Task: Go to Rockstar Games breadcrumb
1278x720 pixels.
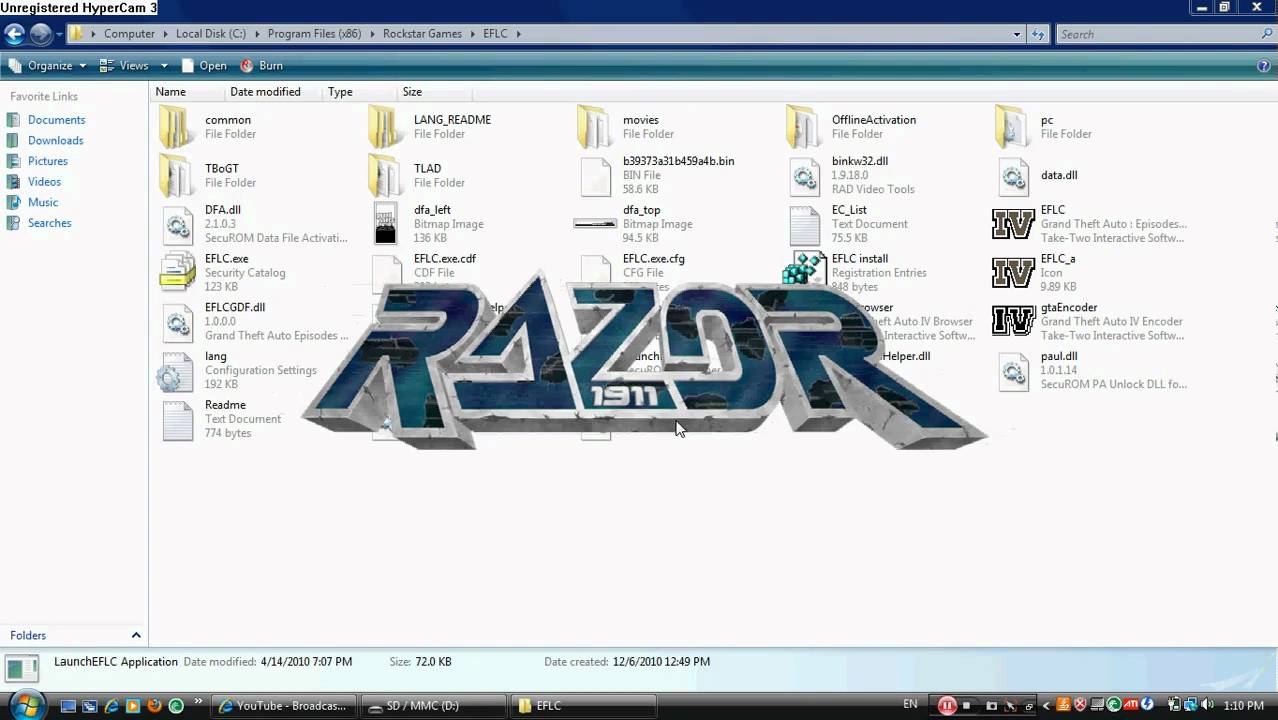Action: 422,34
